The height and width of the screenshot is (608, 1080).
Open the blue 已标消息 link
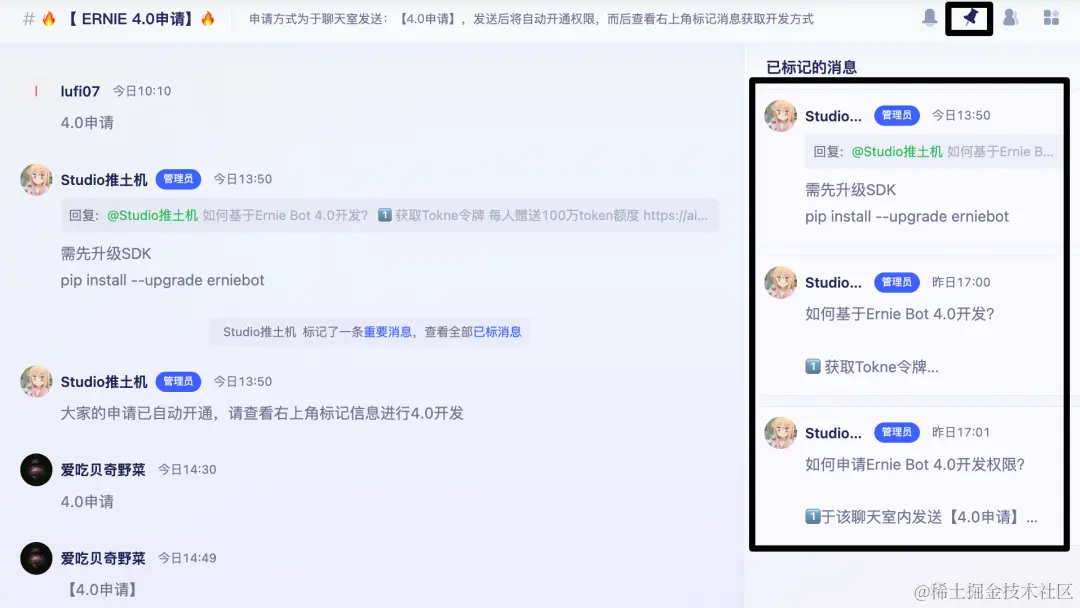point(498,331)
